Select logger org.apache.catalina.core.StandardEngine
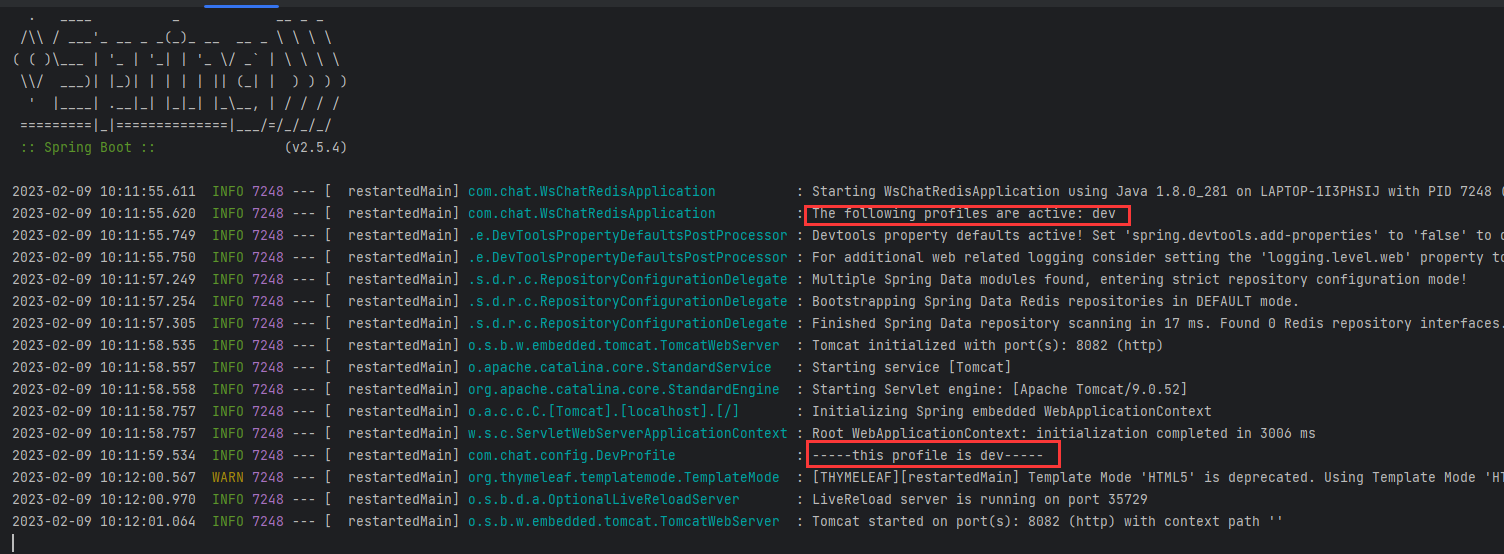 [x=623, y=389]
